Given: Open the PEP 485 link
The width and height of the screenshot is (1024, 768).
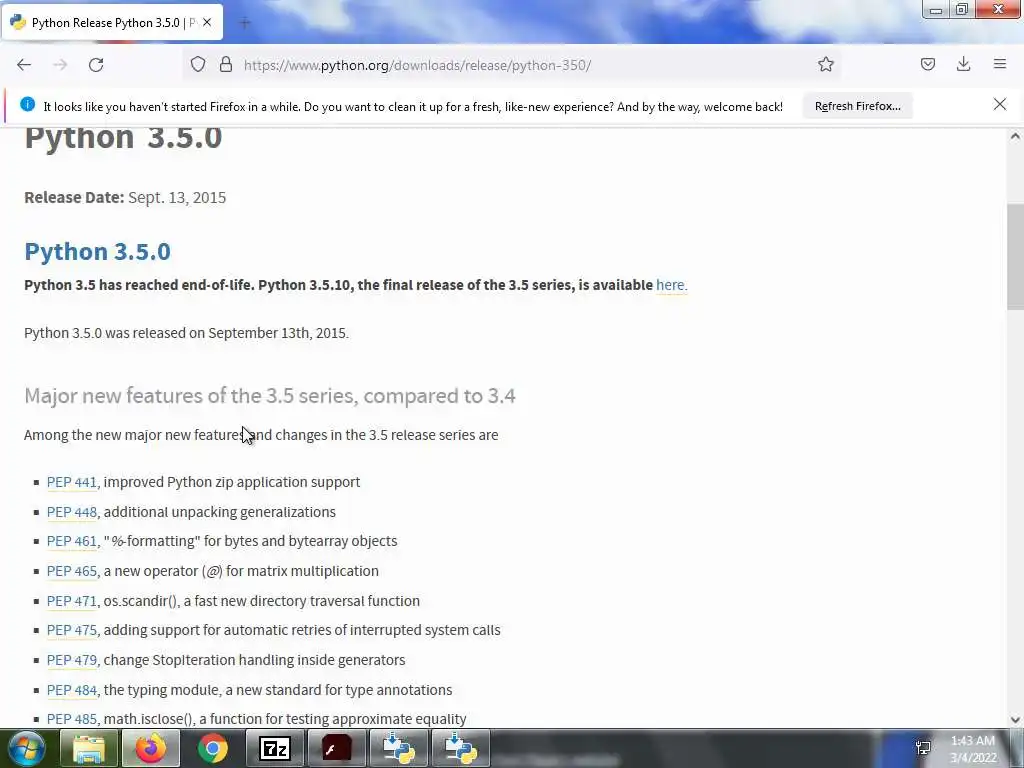Looking at the screenshot, I should (72, 719).
